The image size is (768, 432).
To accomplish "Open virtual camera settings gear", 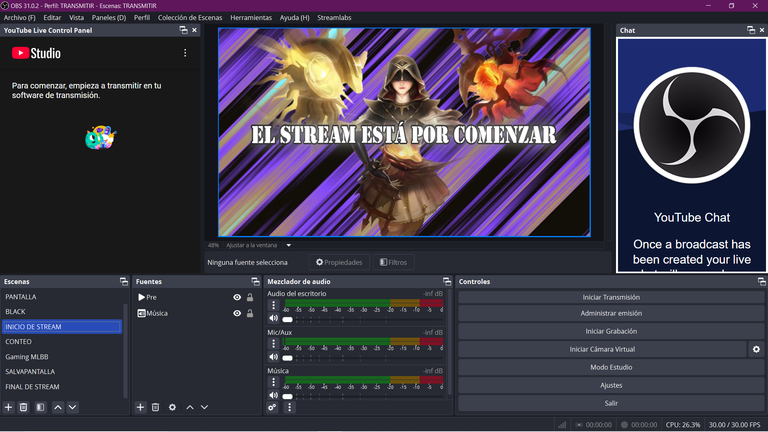I will pyautogui.click(x=756, y=349).
